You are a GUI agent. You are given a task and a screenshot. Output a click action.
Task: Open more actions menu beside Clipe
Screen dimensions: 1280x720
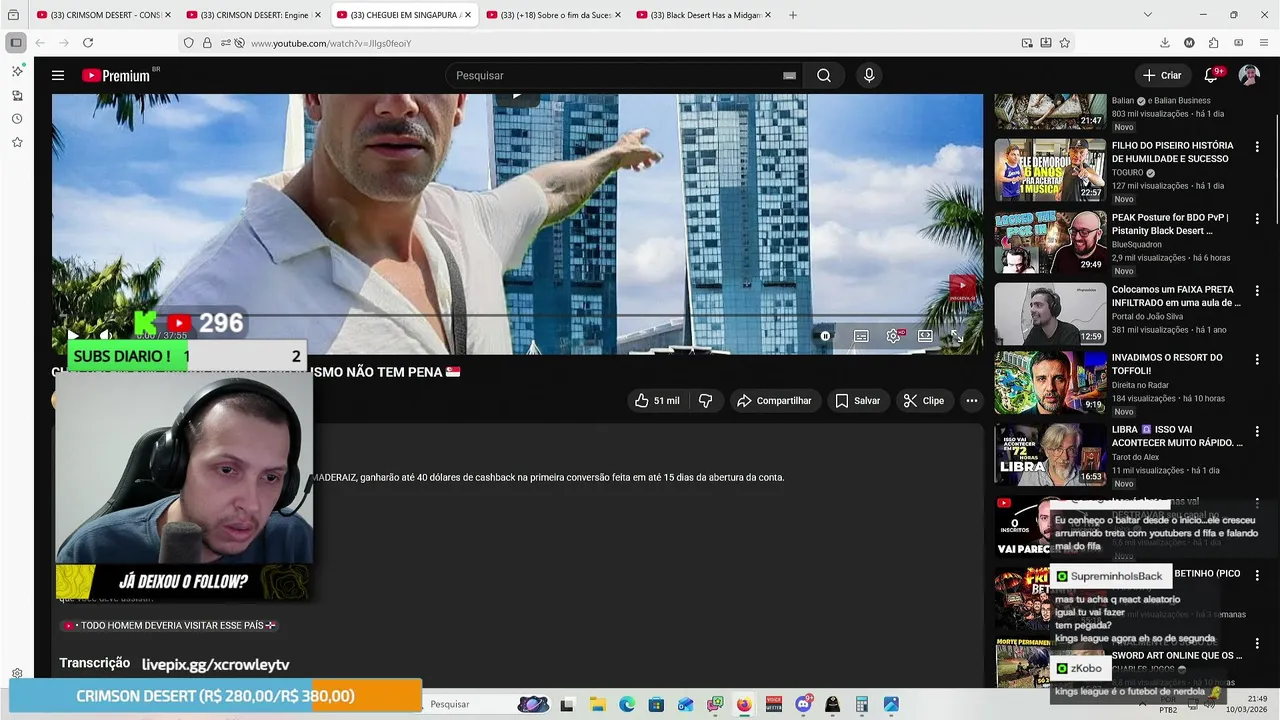971,400
